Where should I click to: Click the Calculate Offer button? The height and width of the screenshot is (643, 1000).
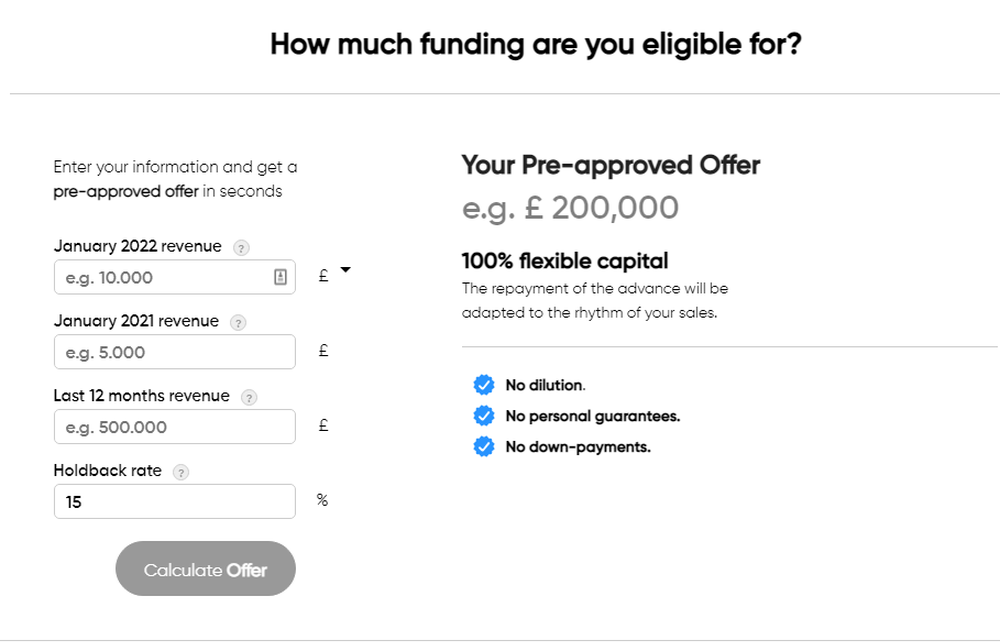205,568
